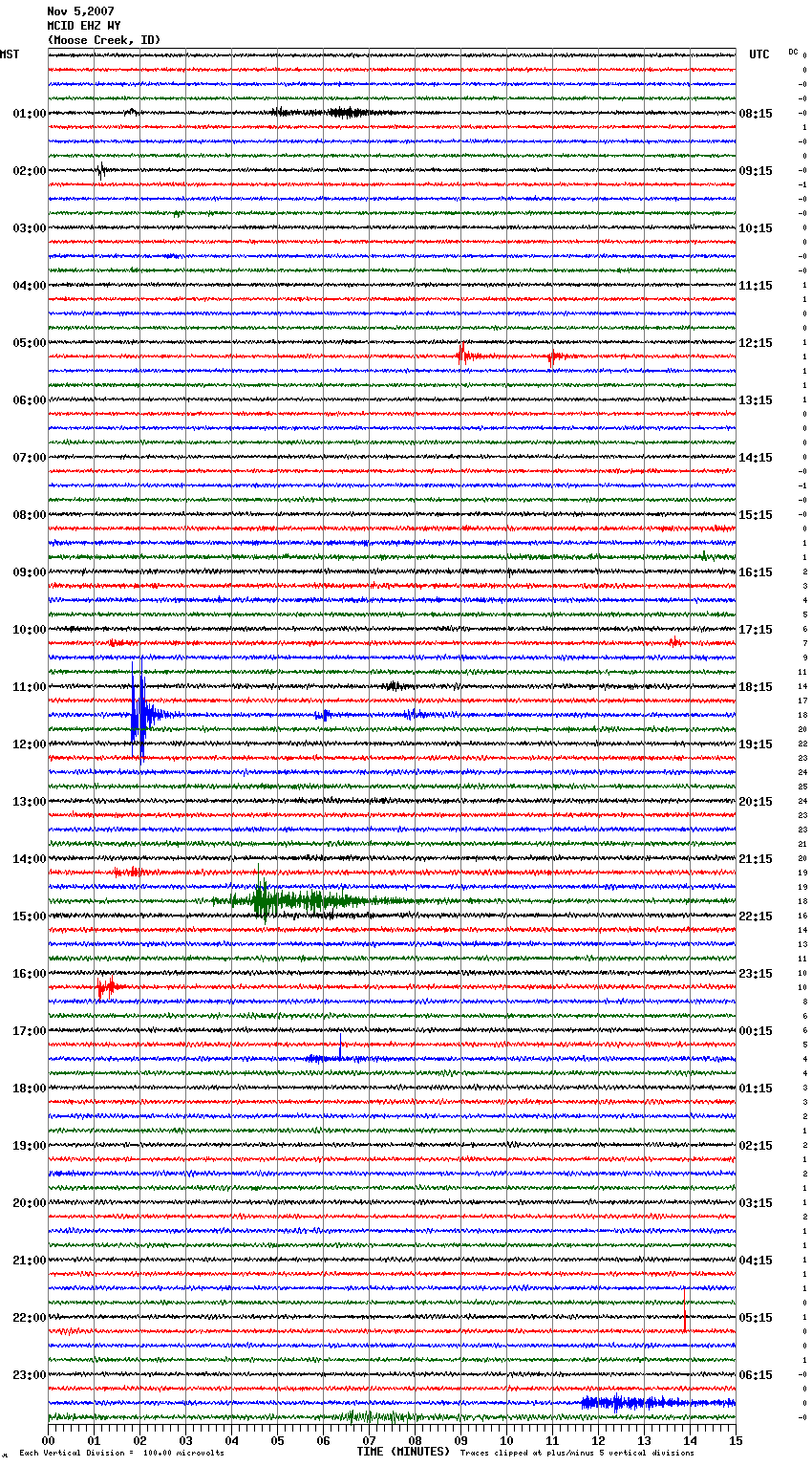Click the "14:15" UTC time label
The image size is (812, 1466).
[x=756, y=458]
